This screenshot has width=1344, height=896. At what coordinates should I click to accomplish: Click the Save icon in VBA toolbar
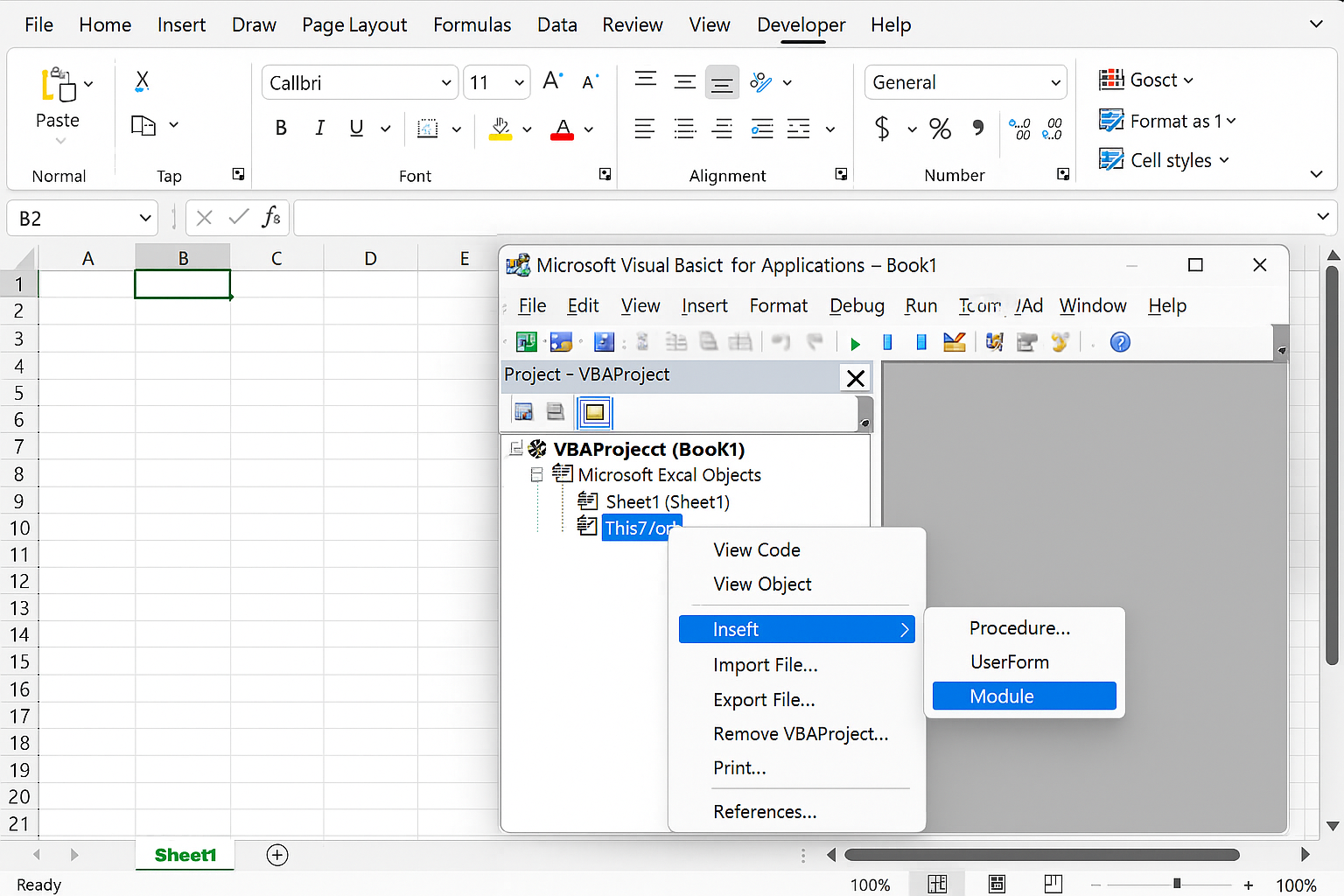click(x=604, y=342)
